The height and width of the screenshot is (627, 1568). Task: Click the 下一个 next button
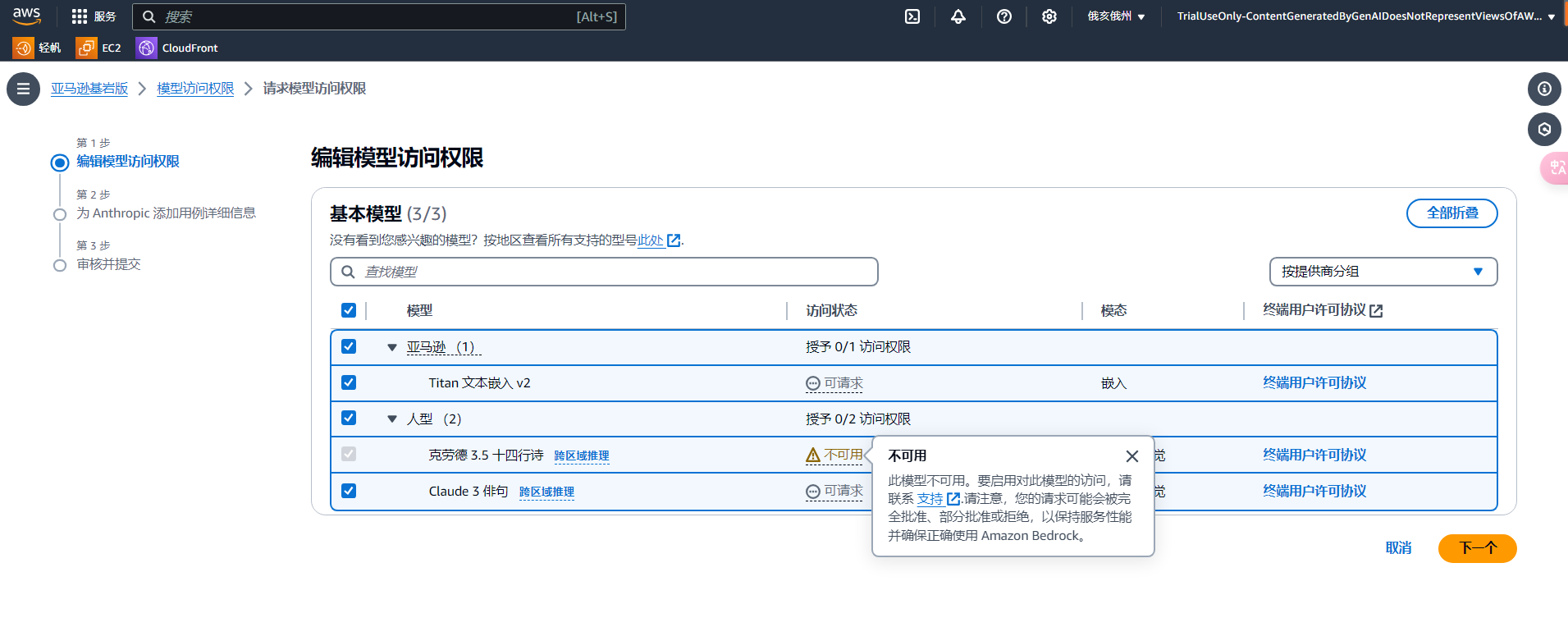1478,548
